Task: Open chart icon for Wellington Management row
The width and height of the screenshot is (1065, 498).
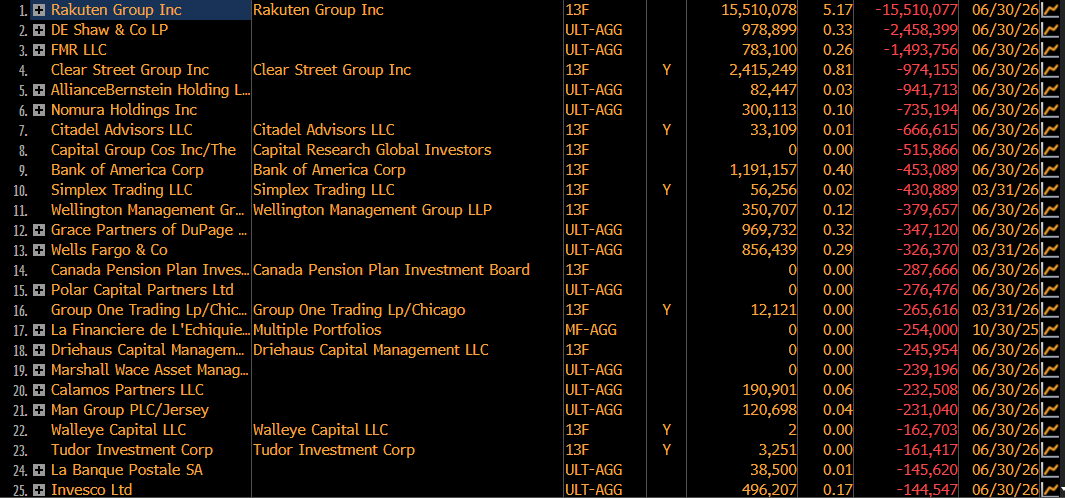Action: pyautogui.click(x=1050, y=210)
